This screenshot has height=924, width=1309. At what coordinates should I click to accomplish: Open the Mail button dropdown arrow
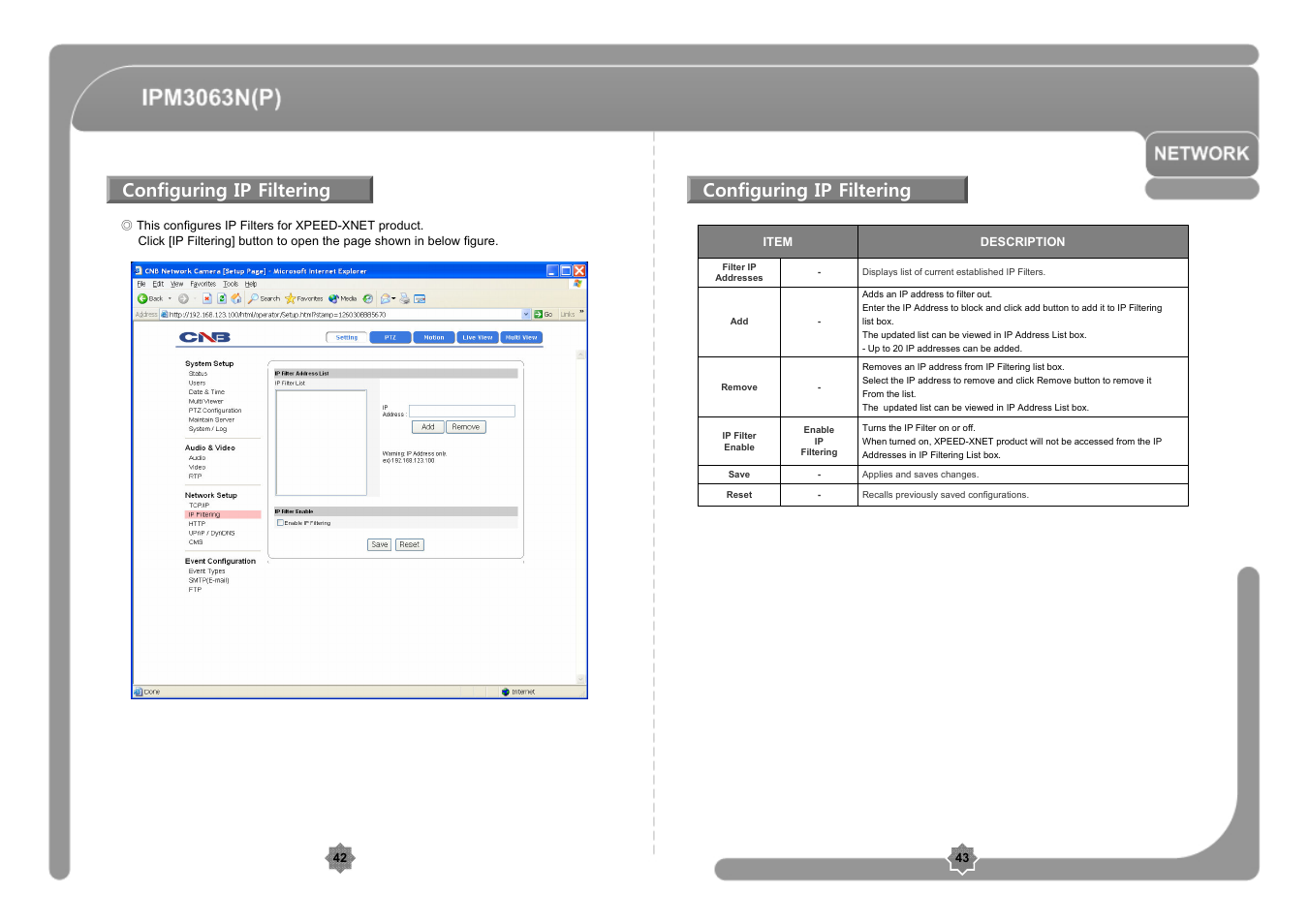point(393,298)
